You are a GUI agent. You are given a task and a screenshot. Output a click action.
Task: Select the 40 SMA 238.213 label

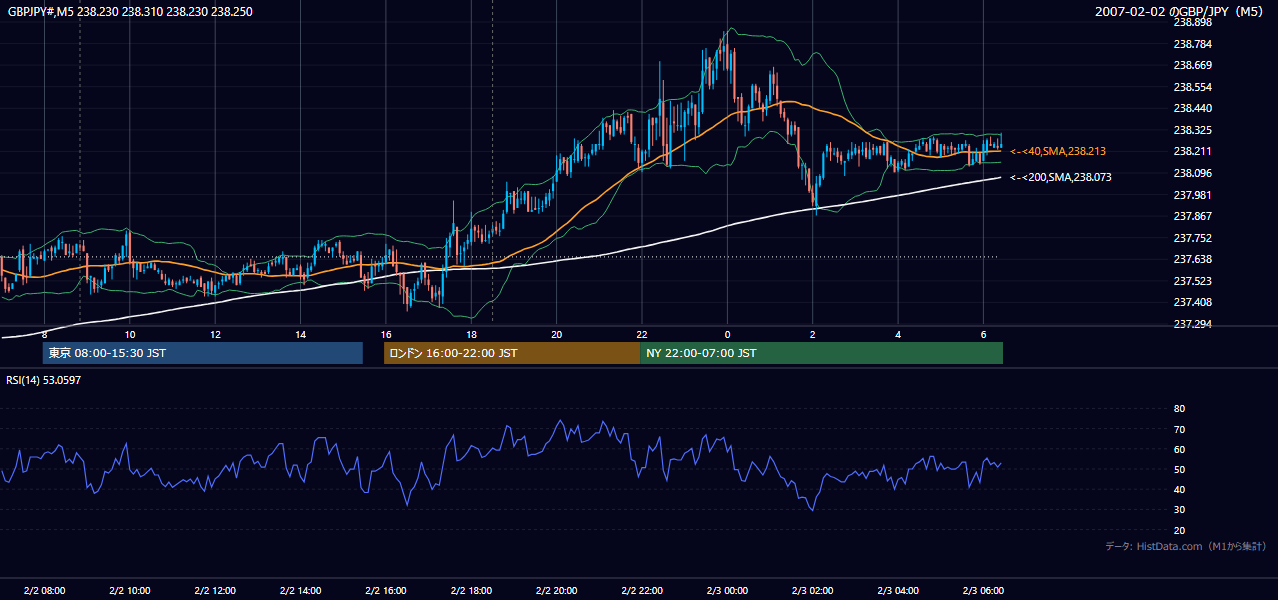tap(1058, 151)
